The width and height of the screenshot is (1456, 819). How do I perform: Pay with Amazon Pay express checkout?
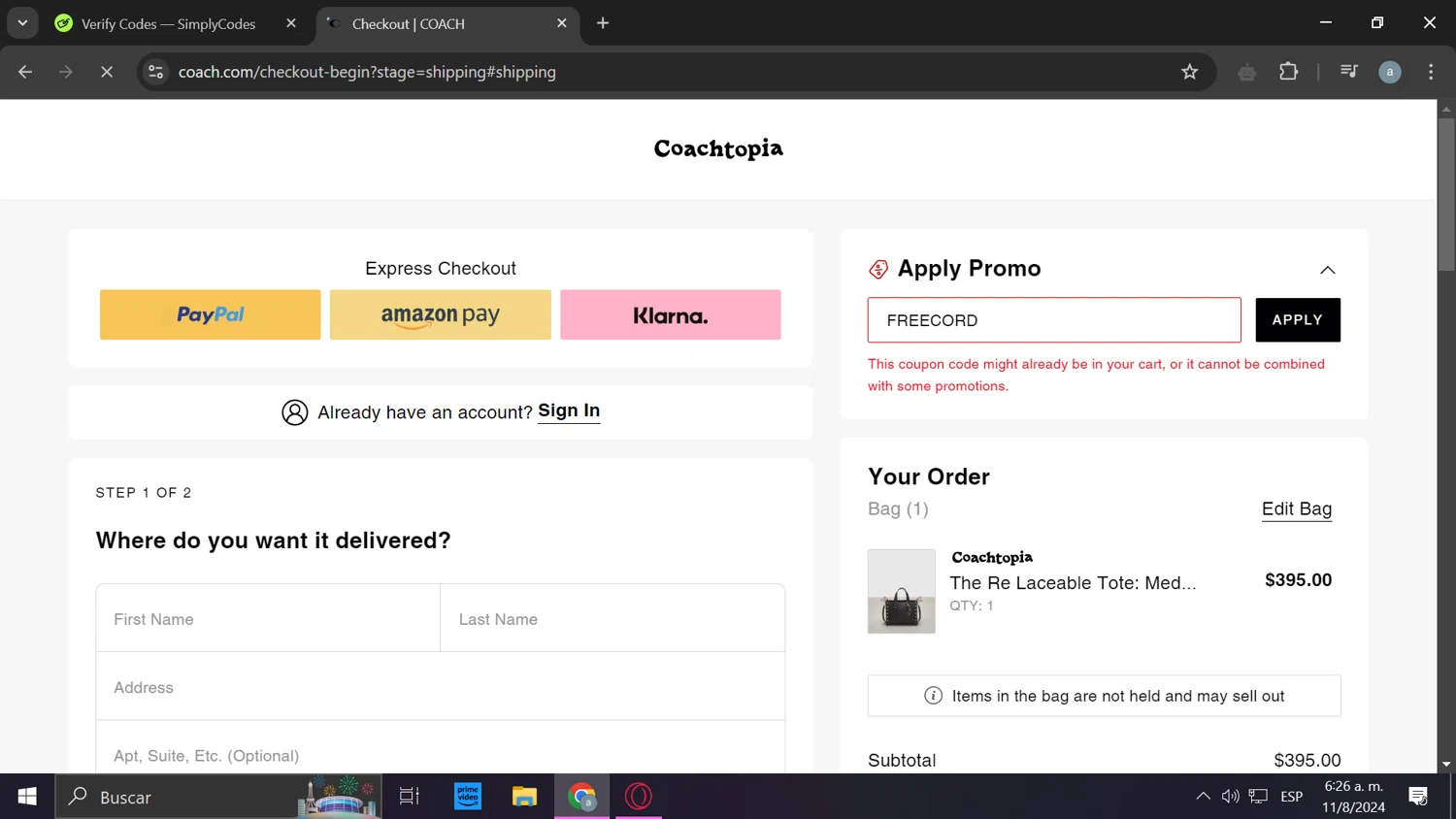[x=441, y=314]
